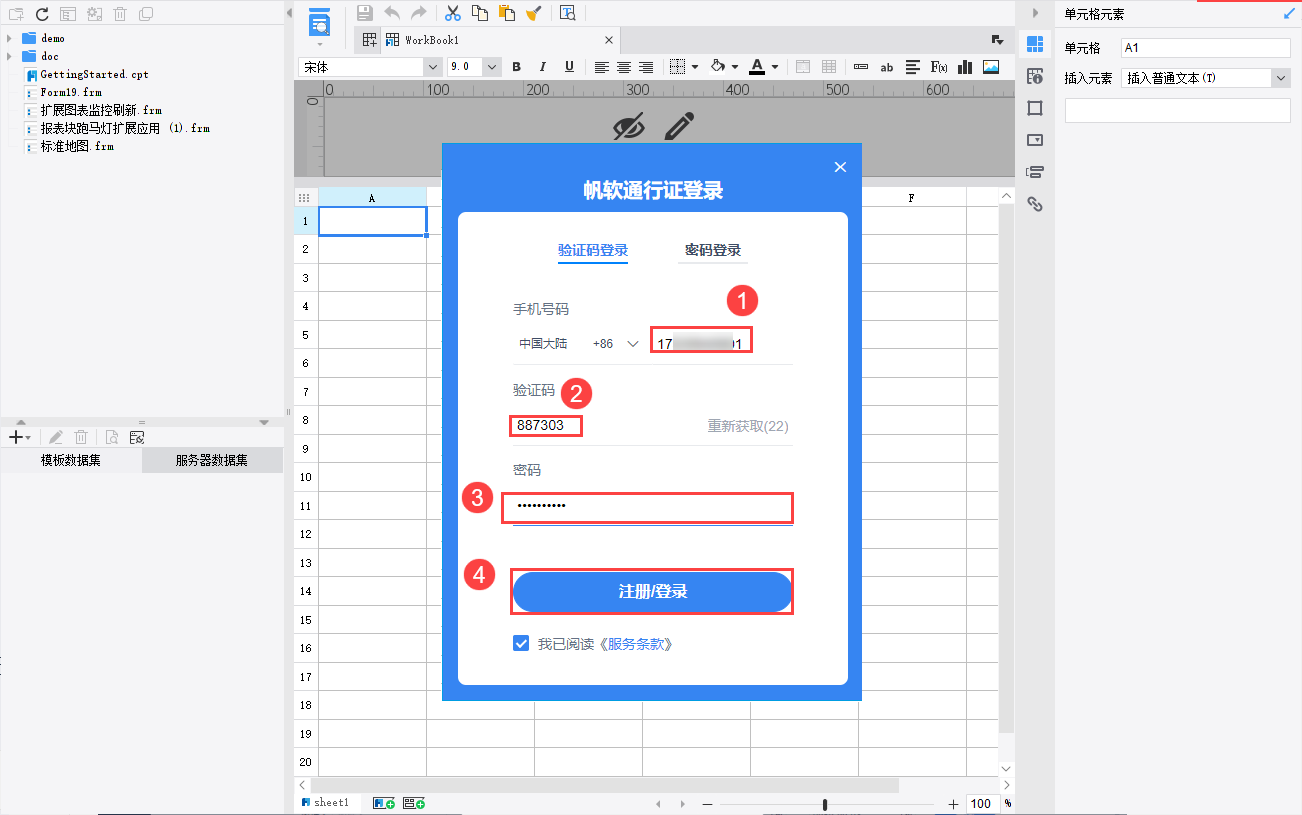The image size is (1302, 815).
Task: Click the zoom-in plus button
Action: (x=953, y=804)
